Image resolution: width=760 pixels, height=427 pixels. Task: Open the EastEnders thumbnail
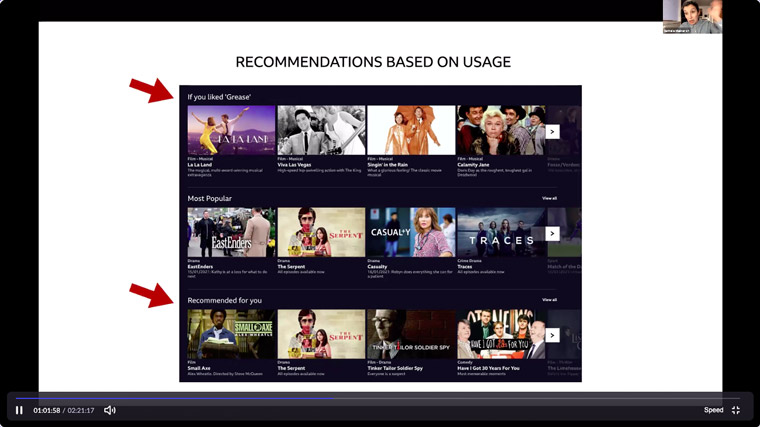pyautogui.click(x=231, y=232)
